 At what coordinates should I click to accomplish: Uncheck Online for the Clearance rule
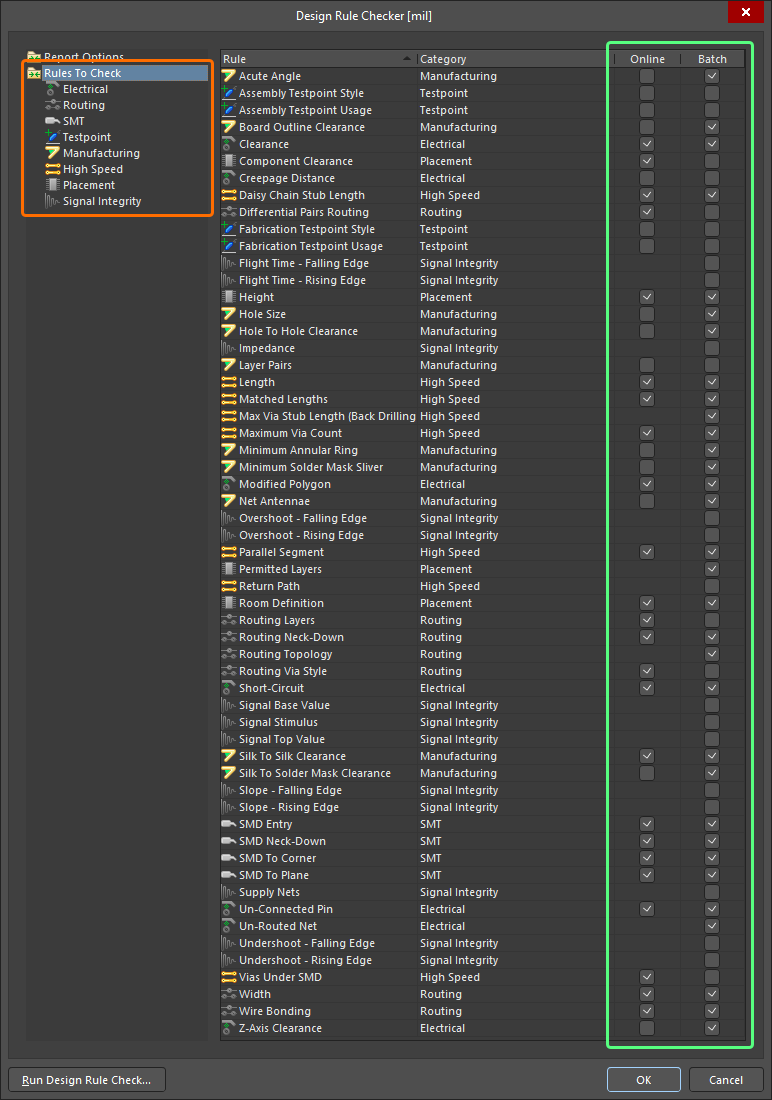tap(647, 144)
